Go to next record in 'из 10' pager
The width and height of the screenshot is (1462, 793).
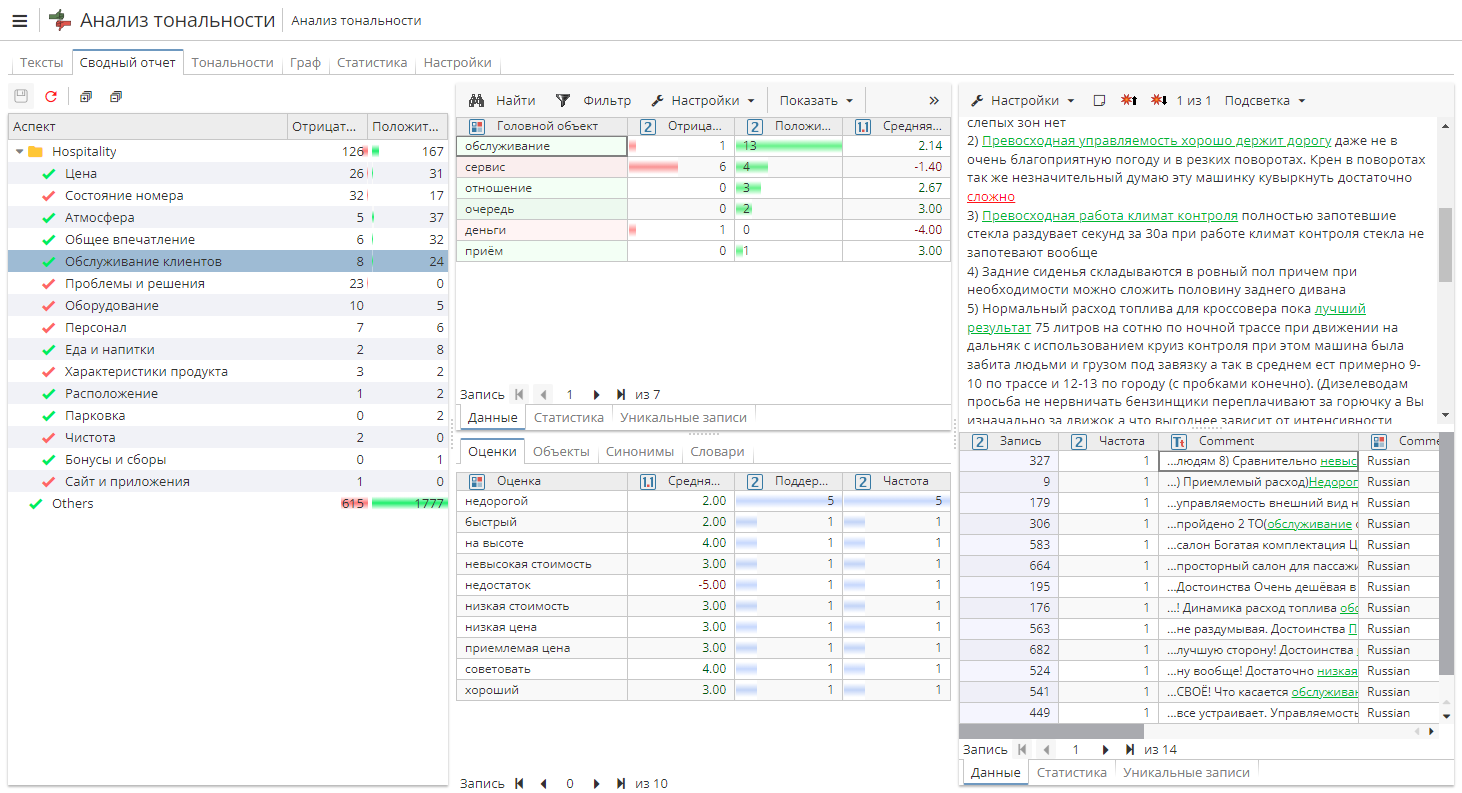[x=597, y=784]
